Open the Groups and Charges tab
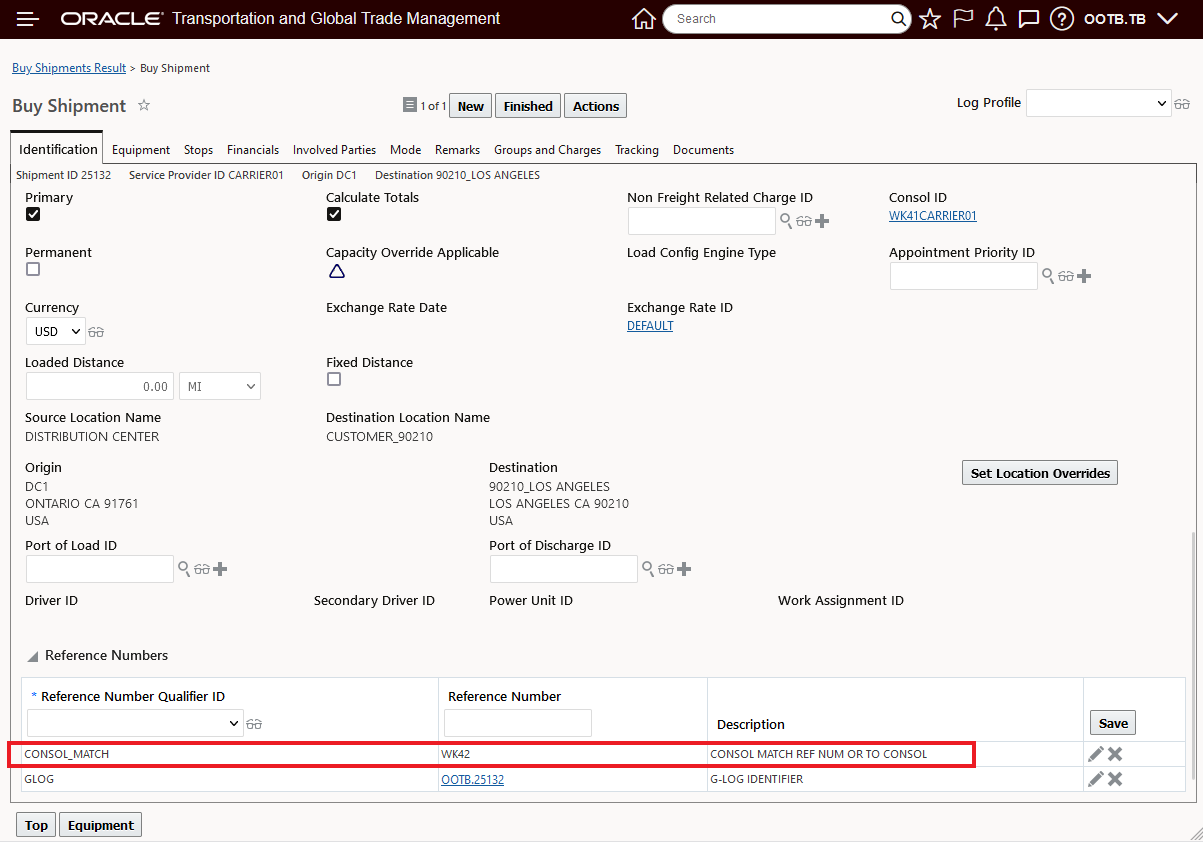The height and width of the screenshot is (842, 1203). point(548,150)
